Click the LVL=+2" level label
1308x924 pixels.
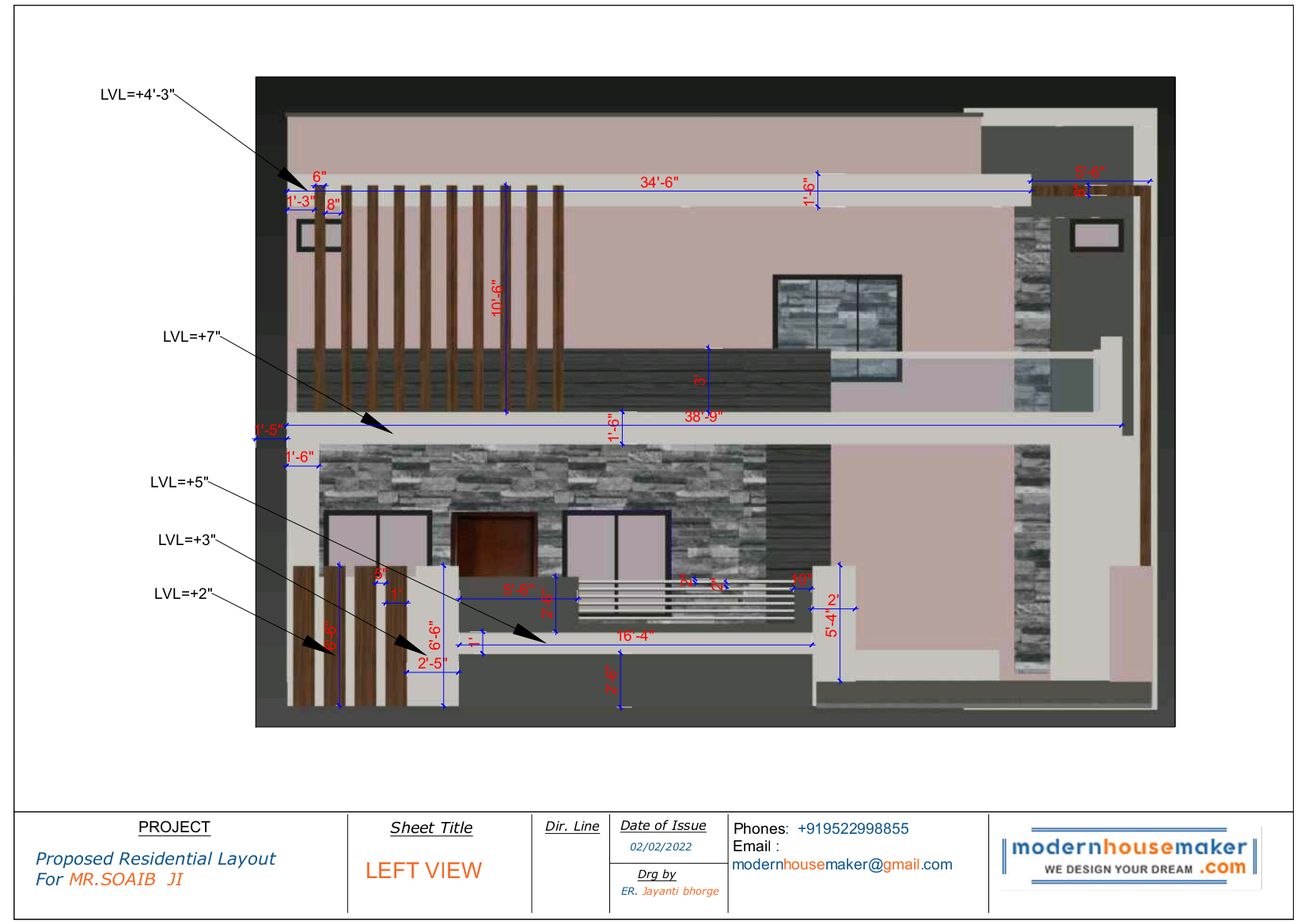(x=184, y=594)
